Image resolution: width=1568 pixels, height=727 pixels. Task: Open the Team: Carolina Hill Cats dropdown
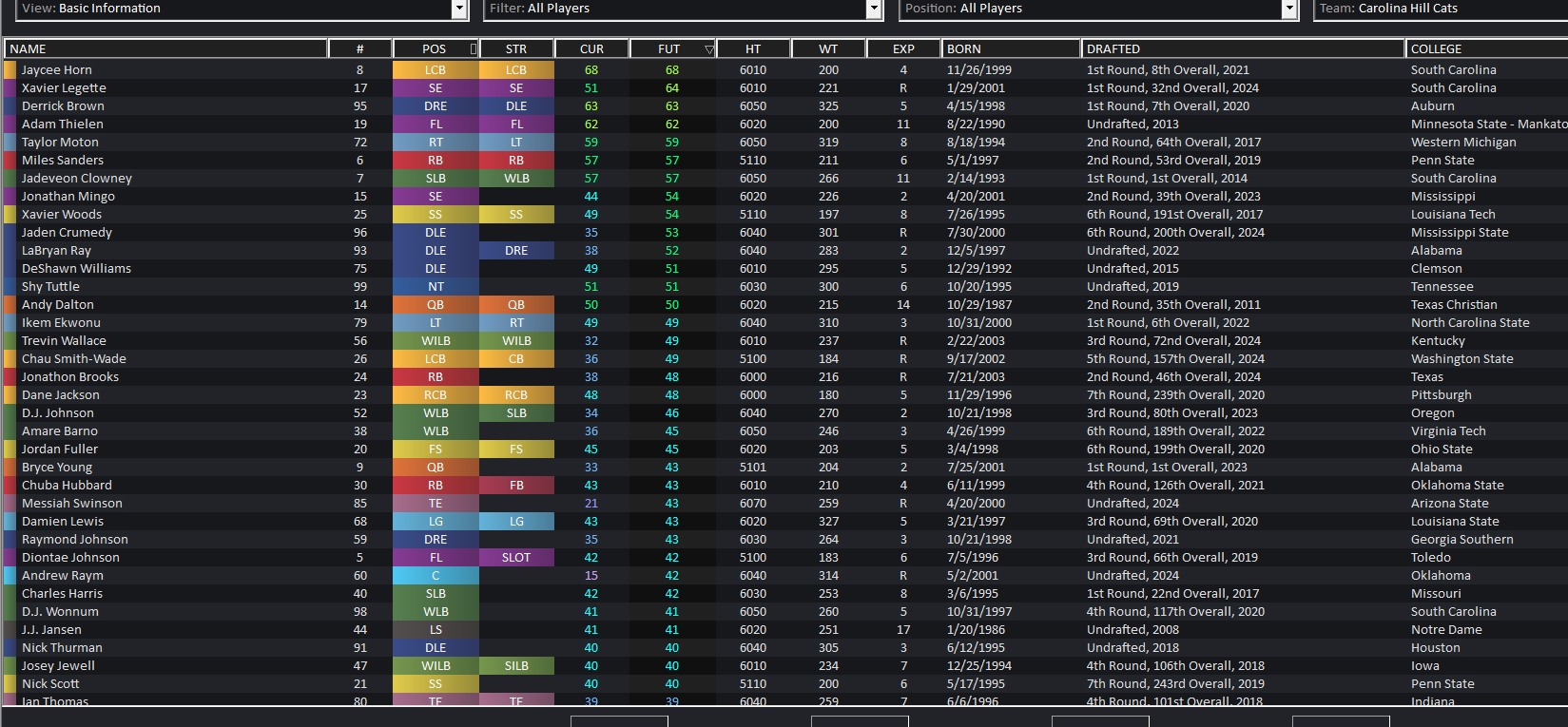pos(1441,9)
